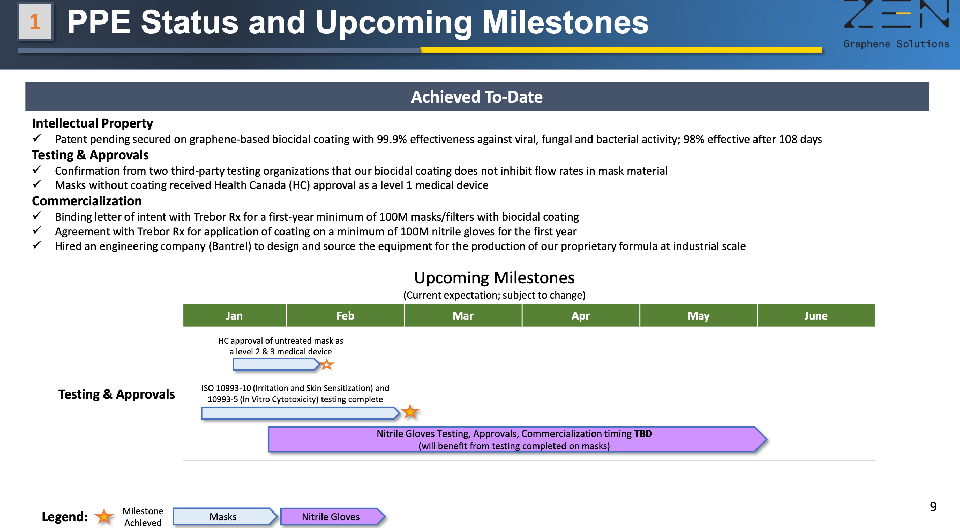The width and height of the screenshot is (960, 528).
Task: Click the checkmark beside the Health Canada approval bullet
Action: click(x=37, y=186)
